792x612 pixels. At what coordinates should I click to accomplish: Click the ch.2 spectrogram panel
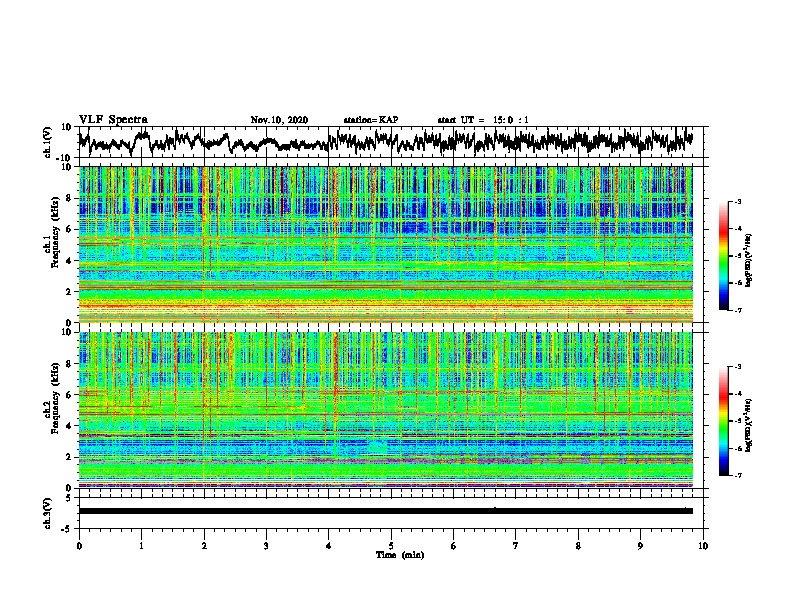[385, 410]
